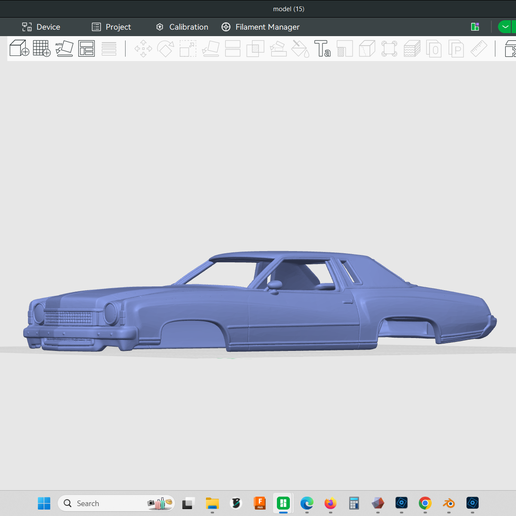Open Task View from the taskbar
Image resolution: width=516 pixels, height=516 pixels.
(187, 503)
